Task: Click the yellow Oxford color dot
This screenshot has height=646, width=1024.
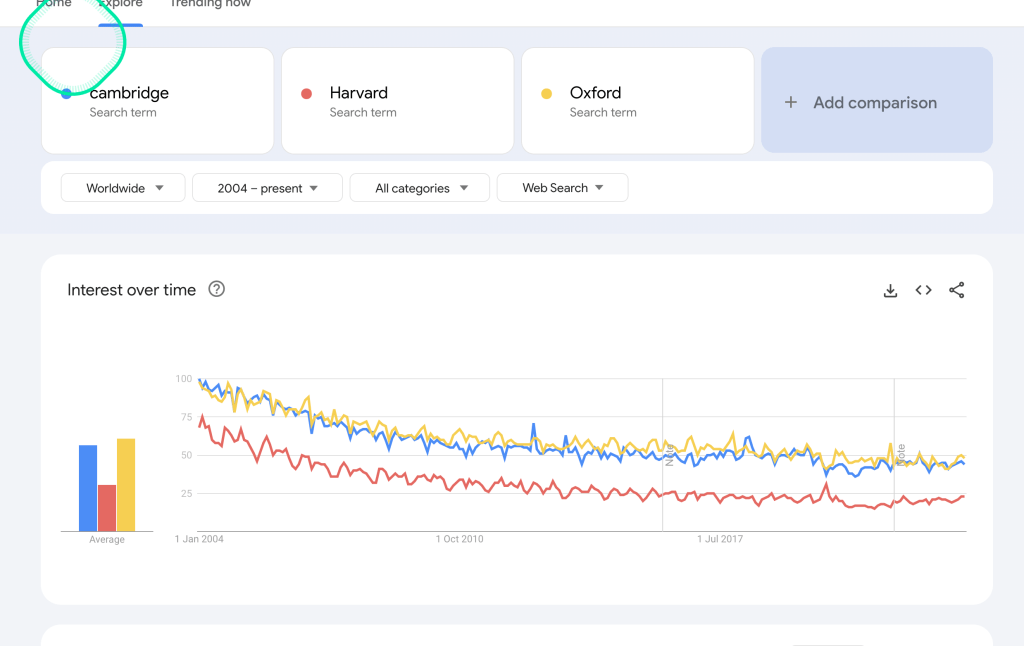Action: click(547, 93)
